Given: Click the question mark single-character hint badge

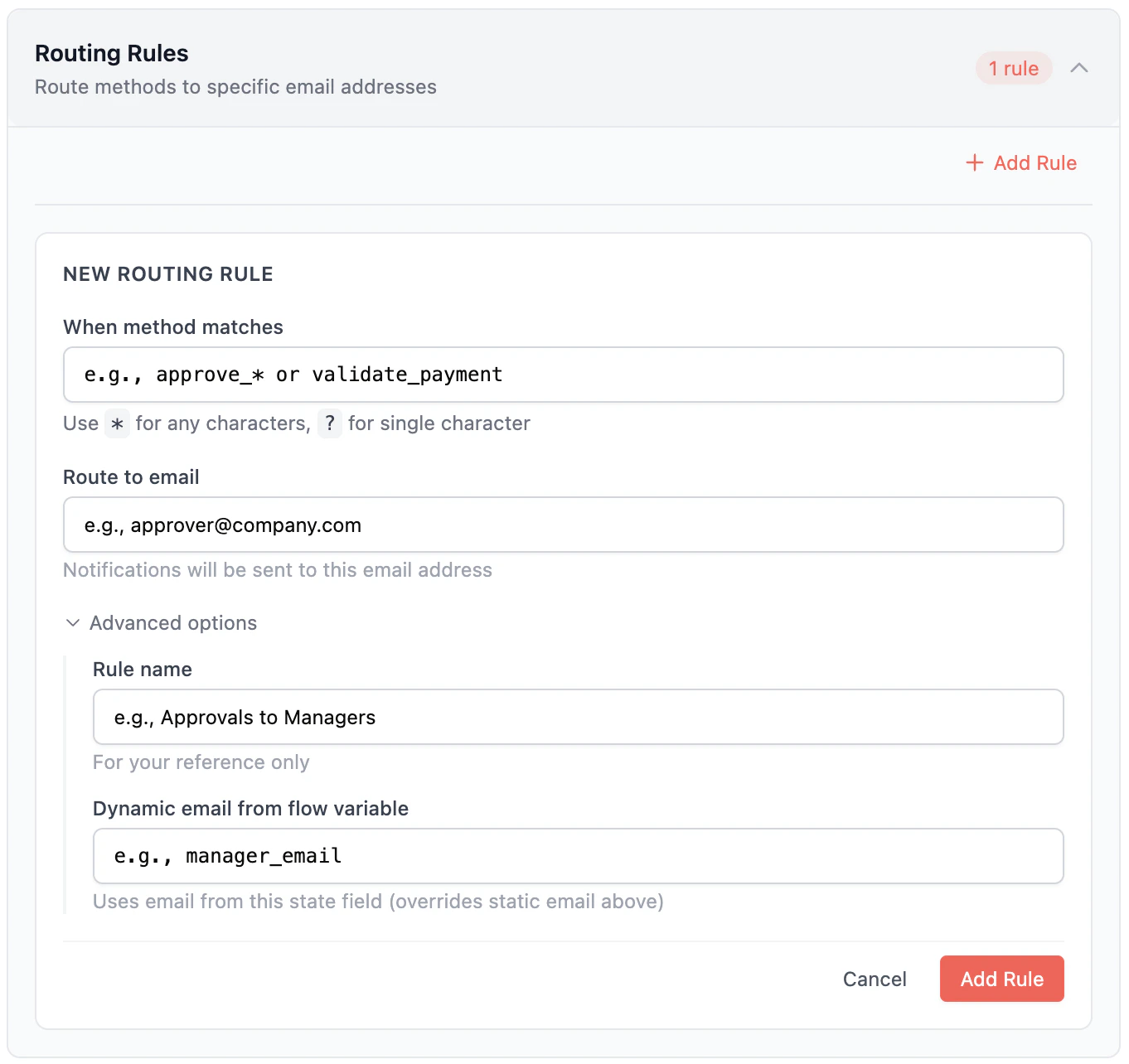Looking at the screenshot, I should (330, 423).
